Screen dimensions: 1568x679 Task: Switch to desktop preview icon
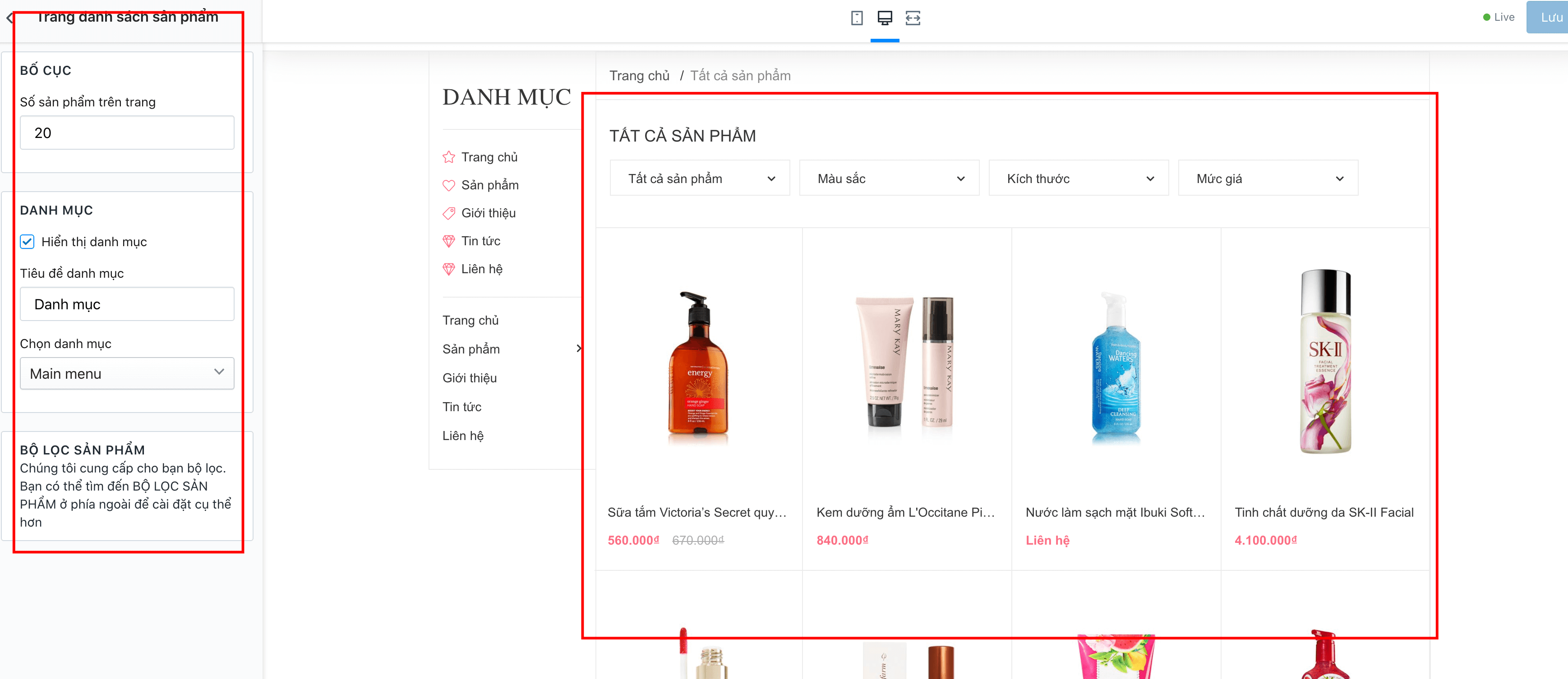pyautogui.click(x=885, y=18)
